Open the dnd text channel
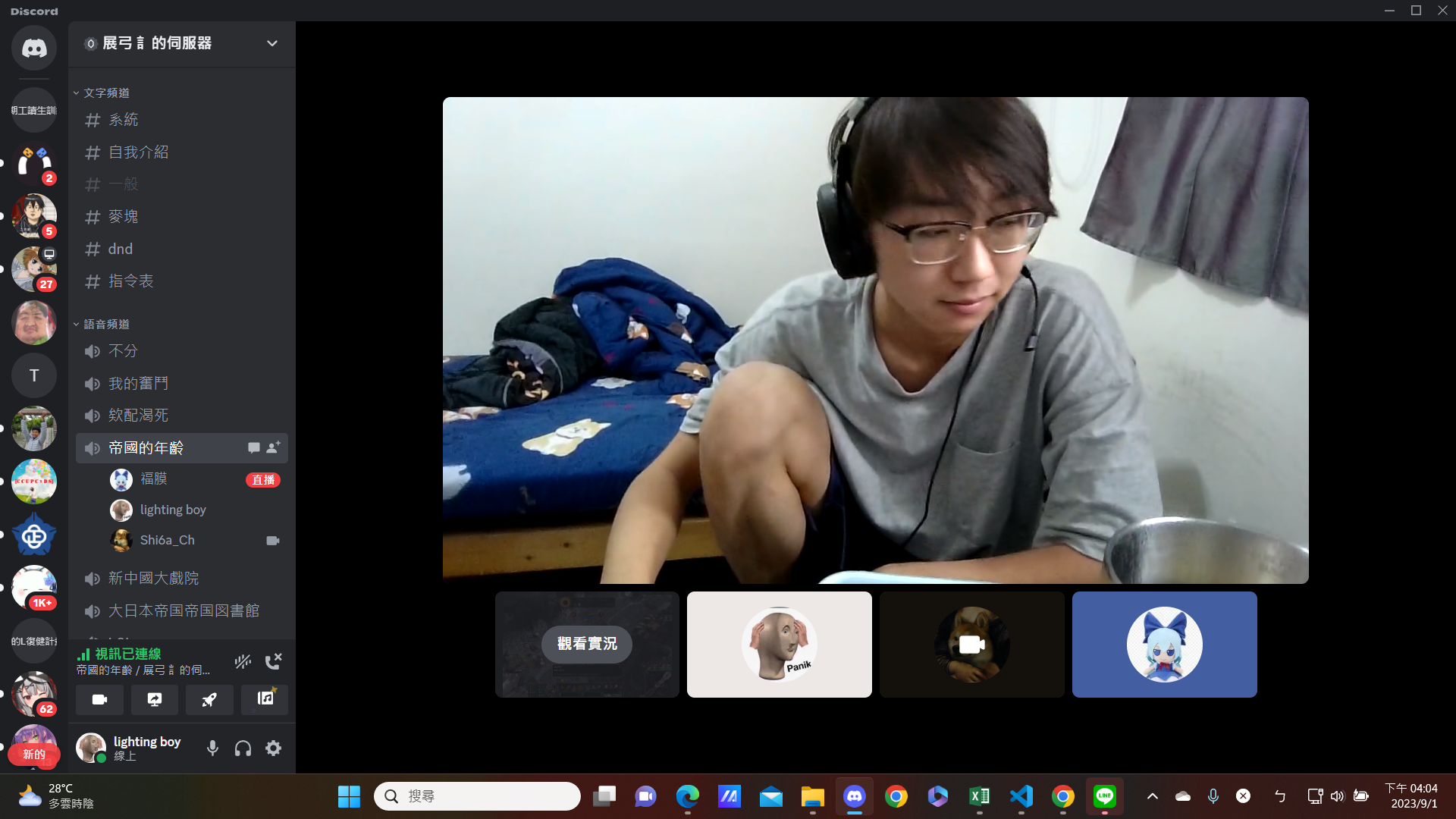 (x=121, y=249)
